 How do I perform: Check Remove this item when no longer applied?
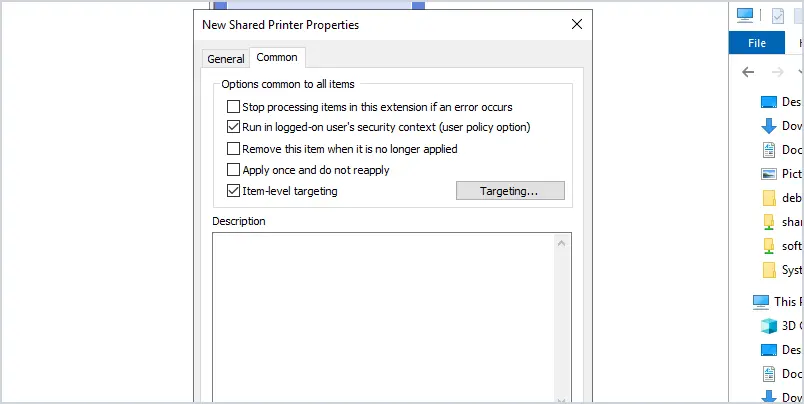click(x=233, y=149)
